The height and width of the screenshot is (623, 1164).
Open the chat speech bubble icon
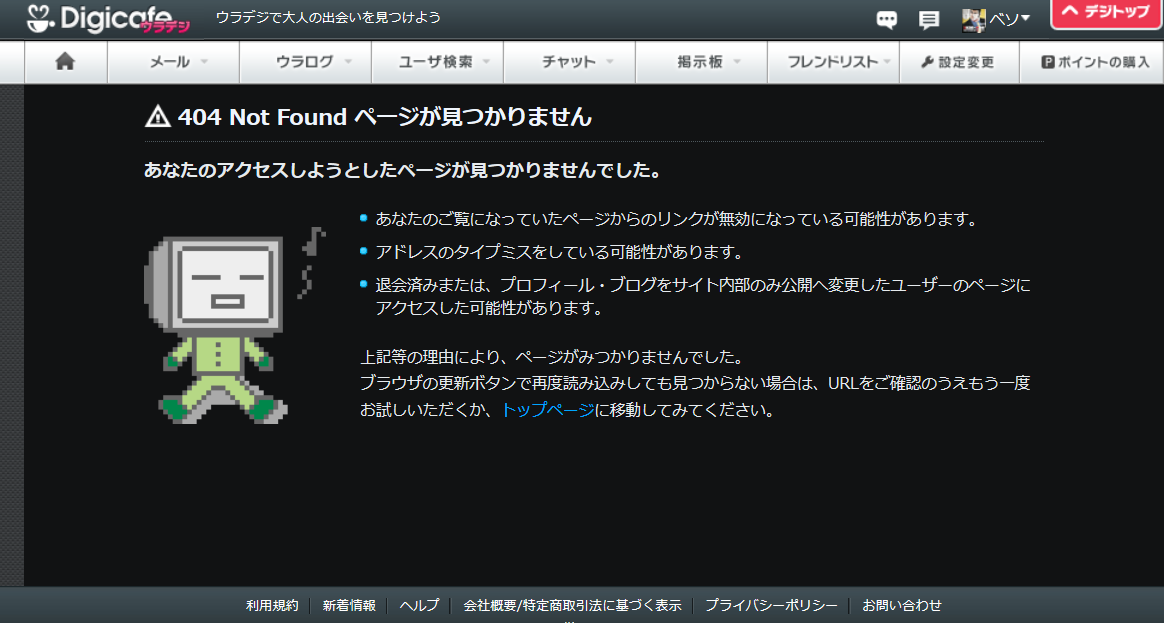pyautogui.click(x=886, y=19)
